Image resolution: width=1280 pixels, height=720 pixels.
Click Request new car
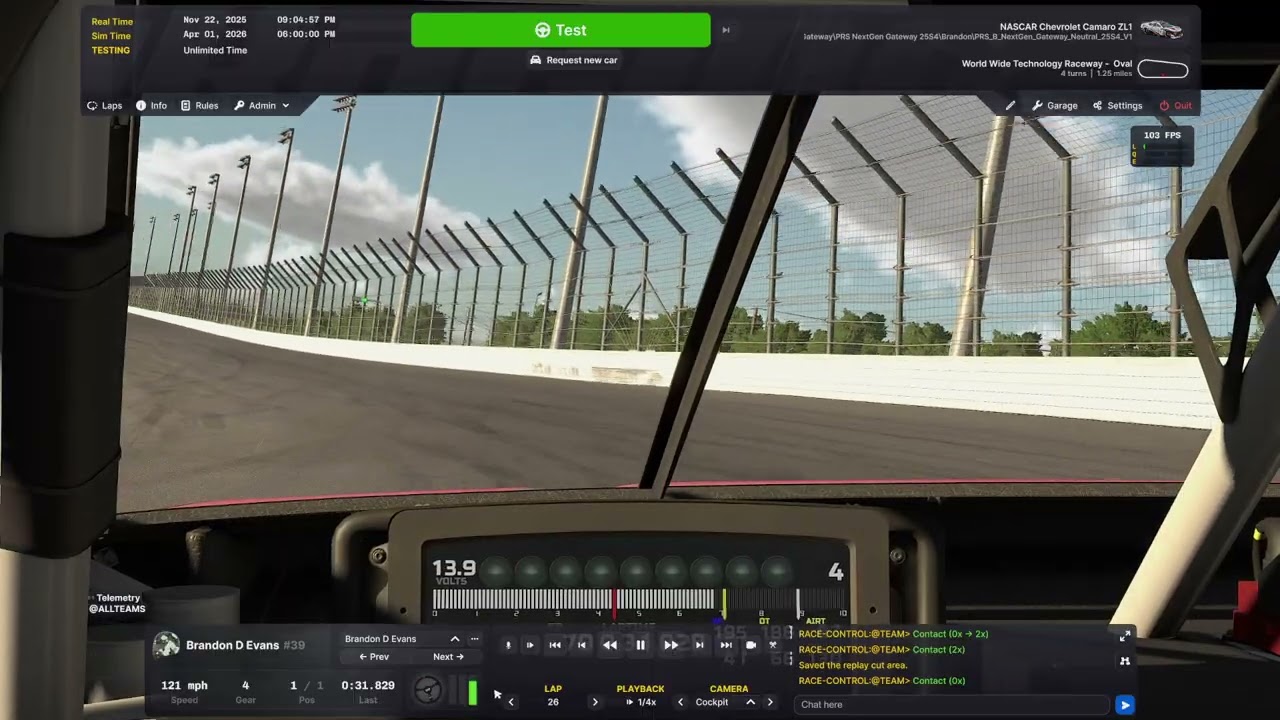(x=573, y=60)
